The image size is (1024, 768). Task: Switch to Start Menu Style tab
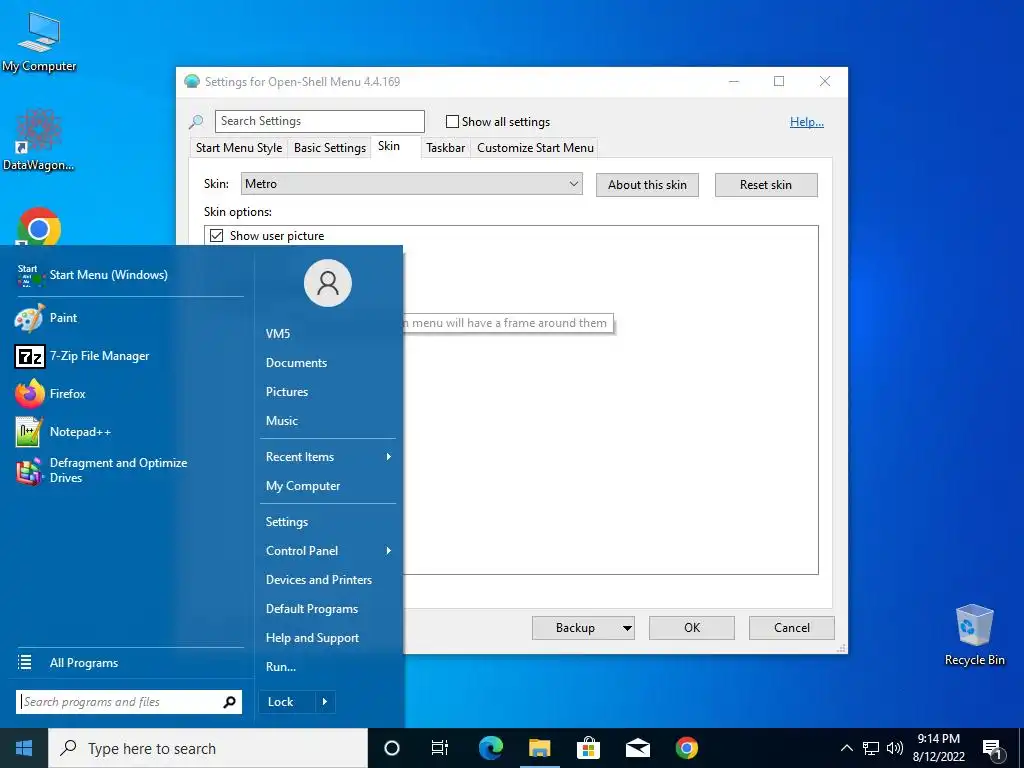[x=239, y=148]
